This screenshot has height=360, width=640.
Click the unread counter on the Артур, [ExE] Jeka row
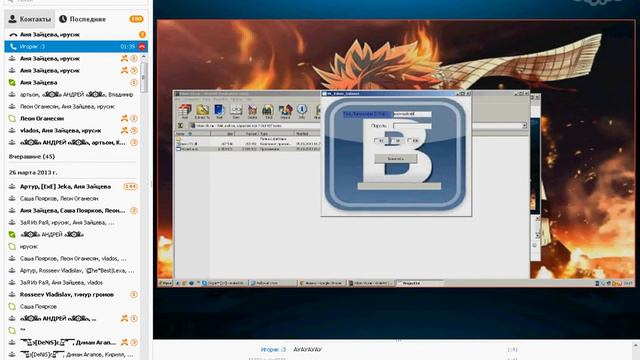(x=131, y=187)
